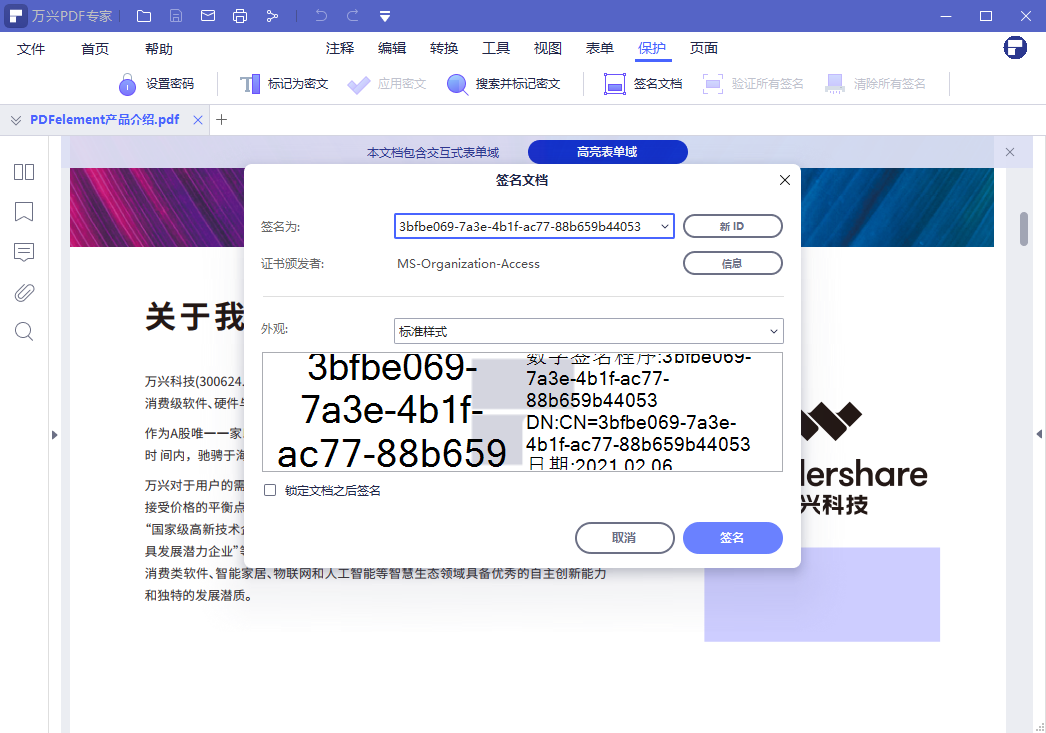Open page thumbnails panel icon

pyautogui.click(x=24, y=172)
